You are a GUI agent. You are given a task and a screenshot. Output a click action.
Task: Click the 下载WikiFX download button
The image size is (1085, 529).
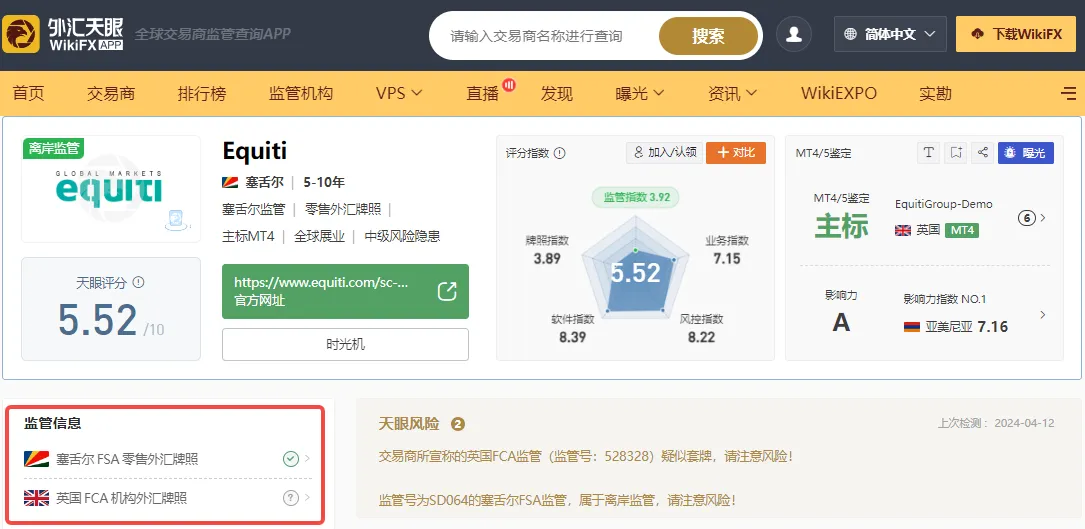click(1015, 34)
